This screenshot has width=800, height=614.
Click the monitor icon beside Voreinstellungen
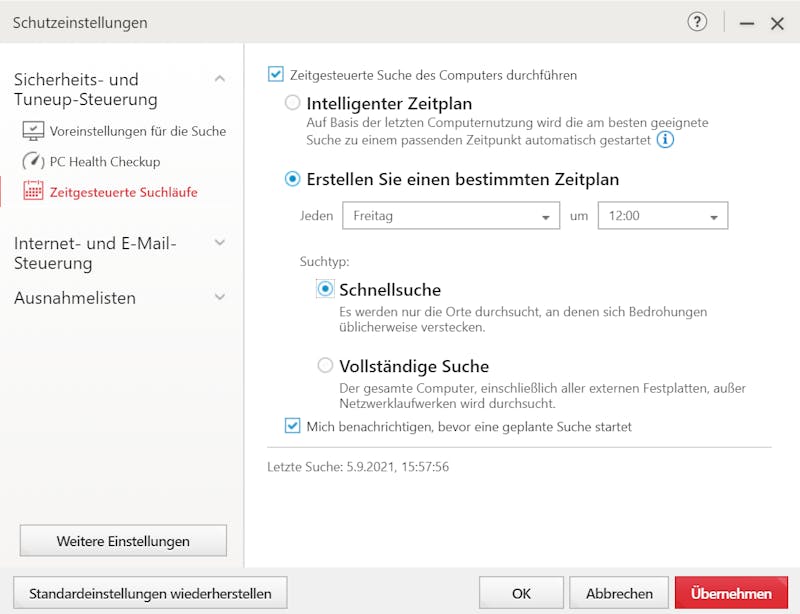tap(33, 131)
